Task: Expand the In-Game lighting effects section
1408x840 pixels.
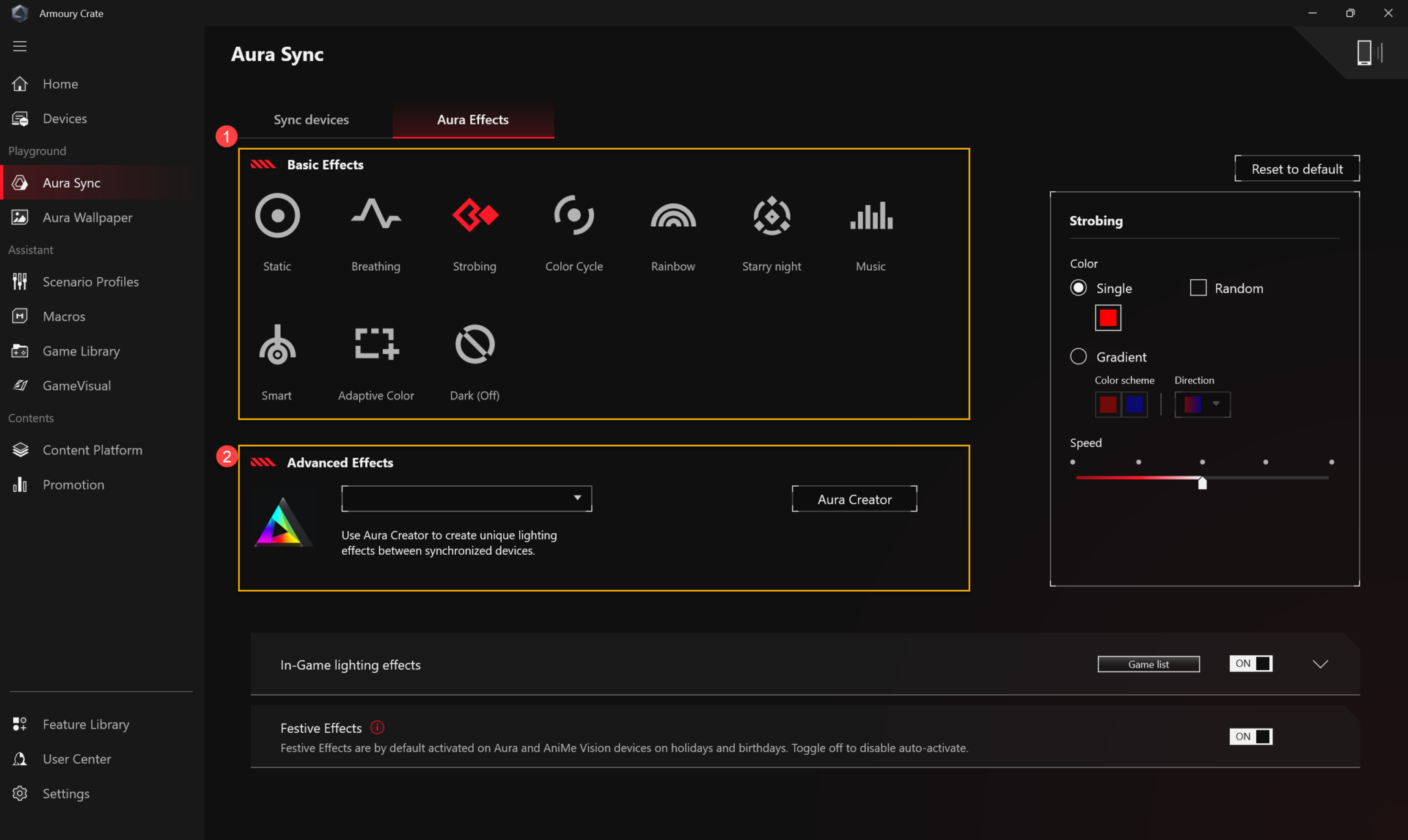Action: [1320, 663]
